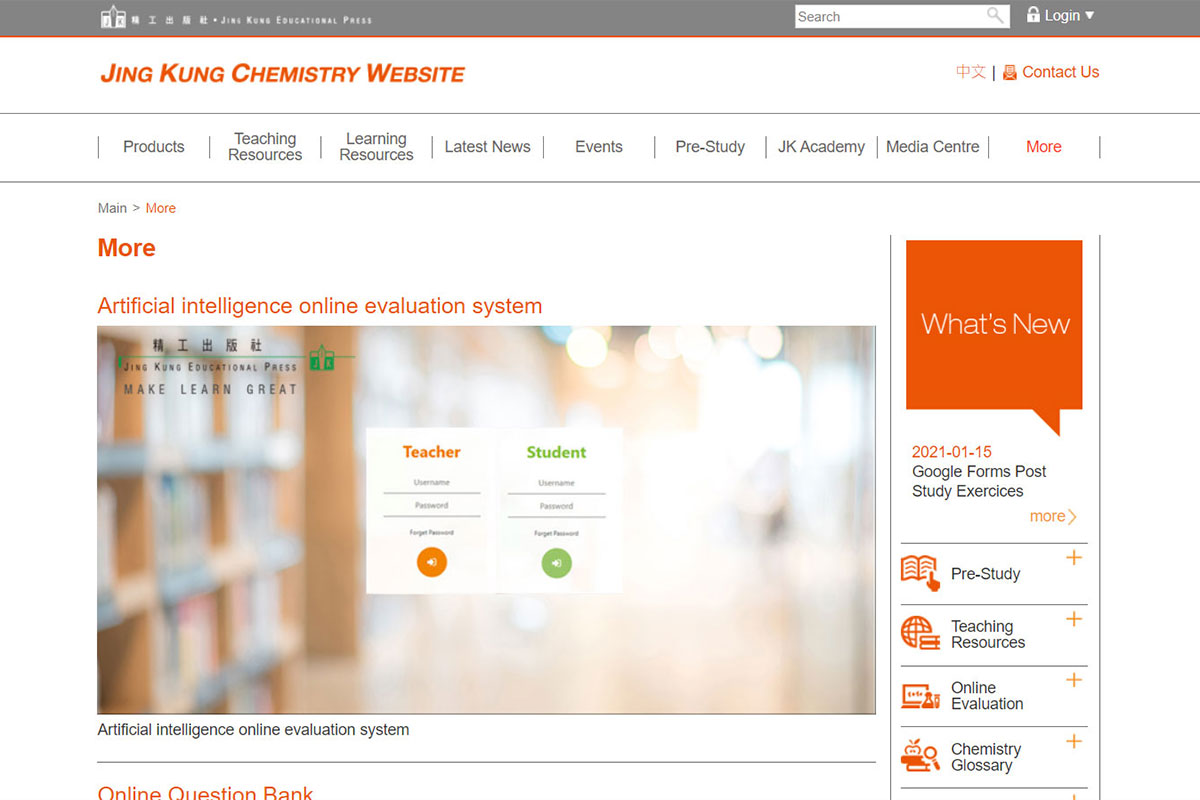Open the Products menu

(x=154, y=147)
